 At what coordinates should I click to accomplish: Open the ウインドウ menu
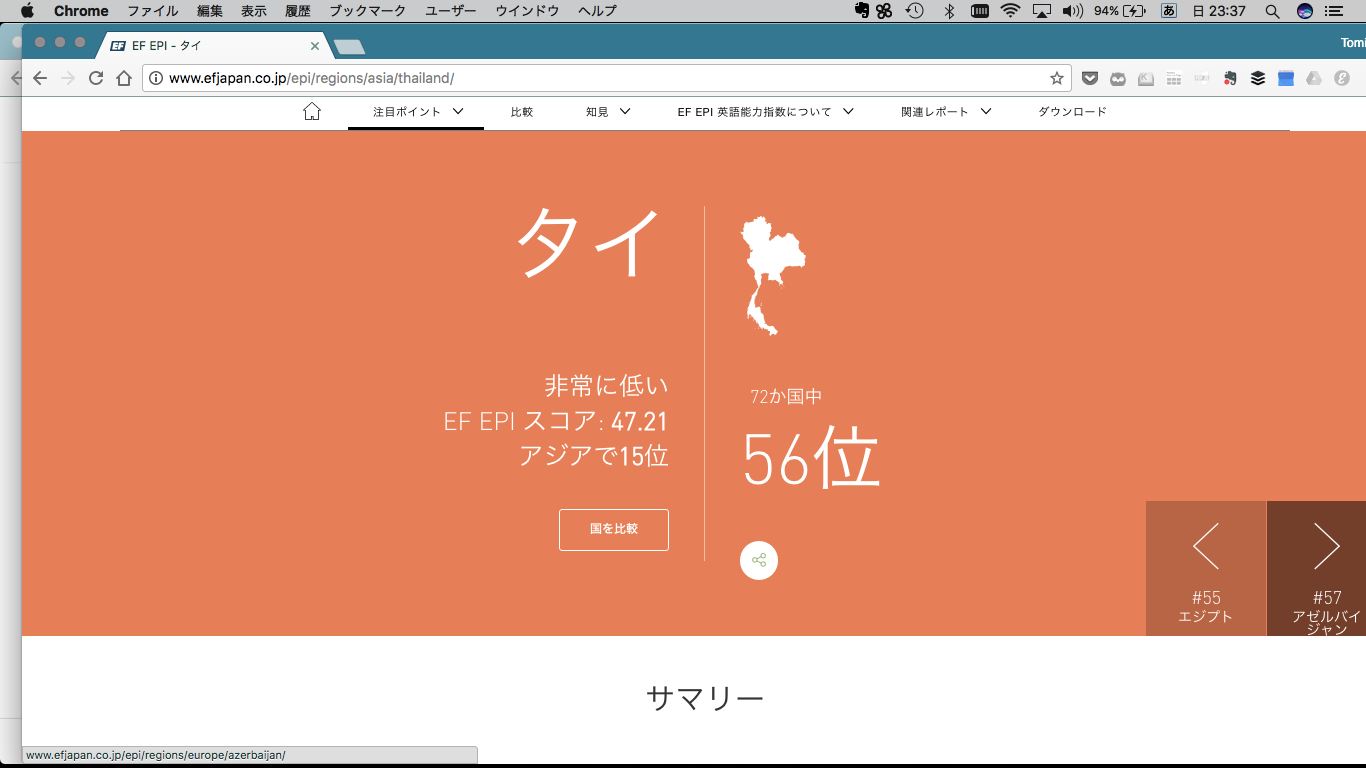coord(527,11)
